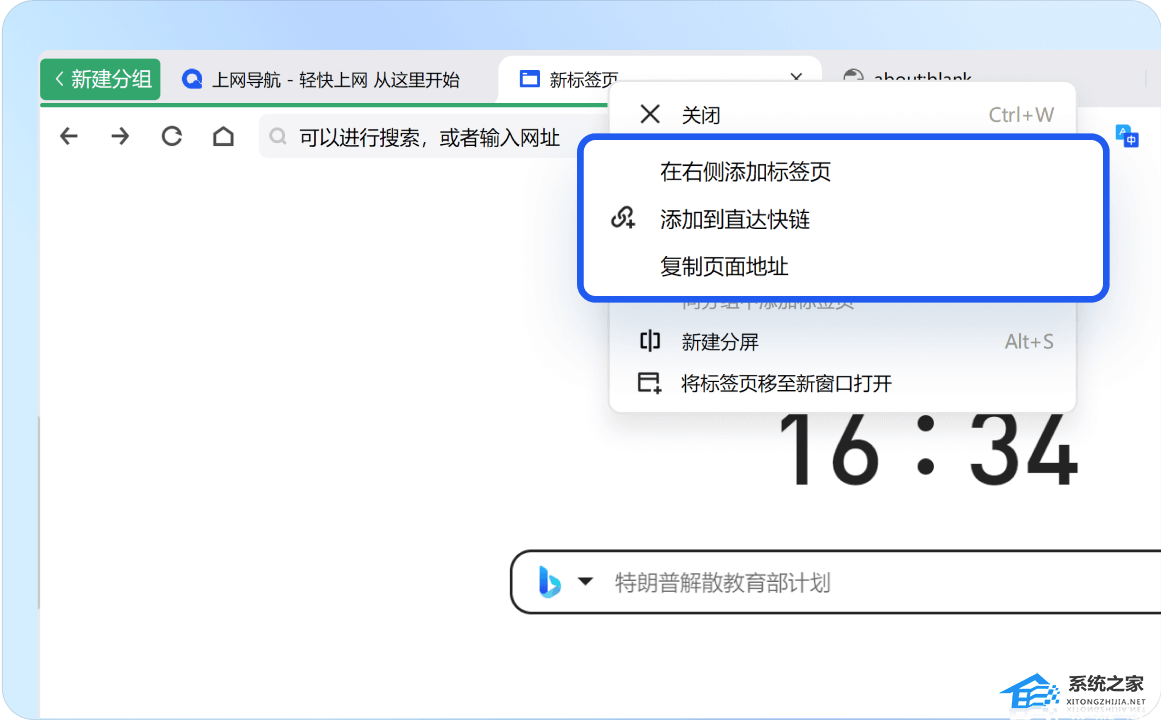Click the Q logo icon on 上网导航 tab
Viewport: 1161px width, 720px height.
(x=193, y=79)
